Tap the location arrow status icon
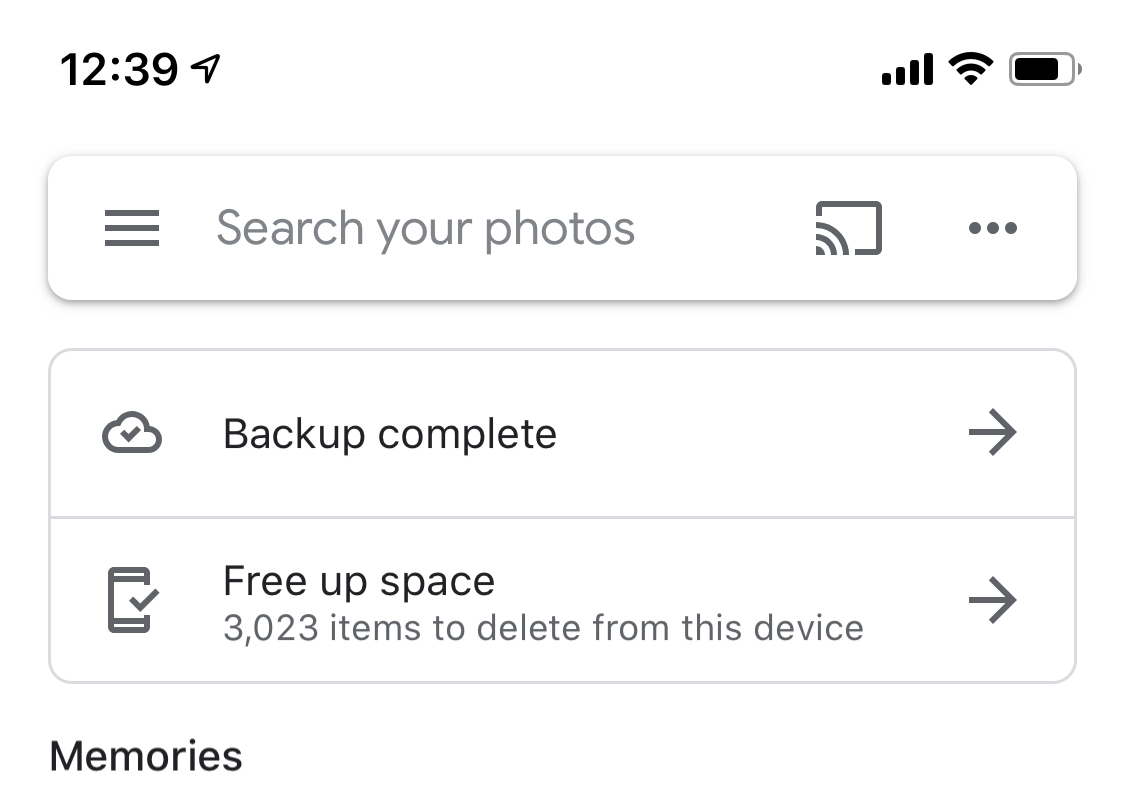Screen dimensions: 1125x801 point(206,69)
